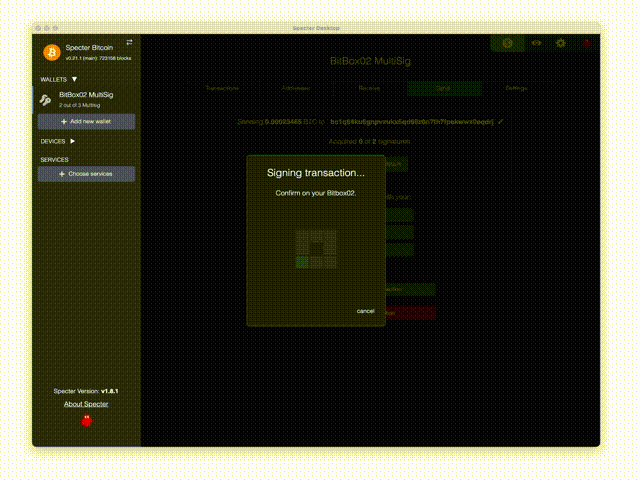Click the plus icon on Add new wallet
The image size is (640, 480).
tap(64, 122)
